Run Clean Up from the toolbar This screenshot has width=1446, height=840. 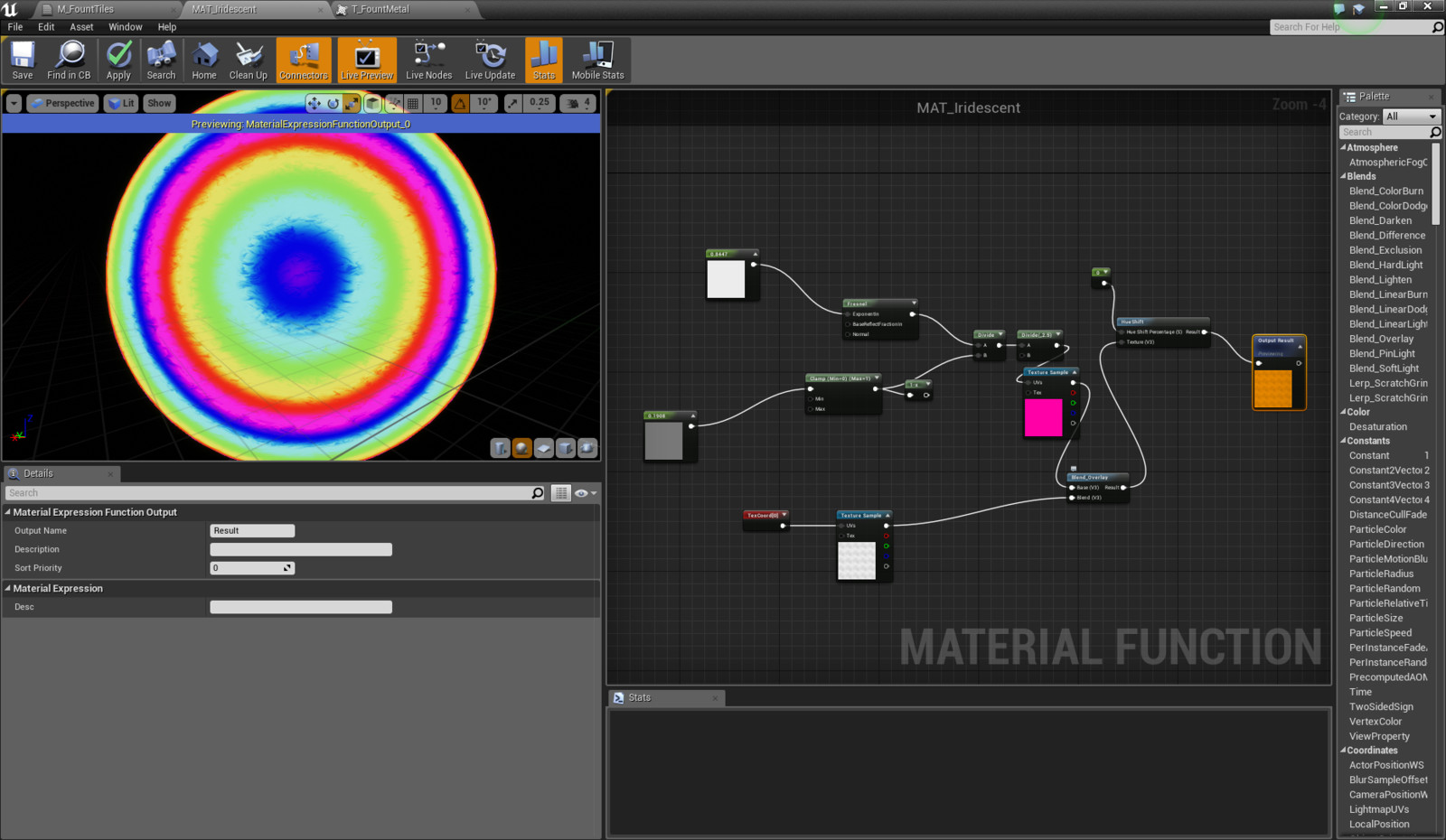point(248,61)
